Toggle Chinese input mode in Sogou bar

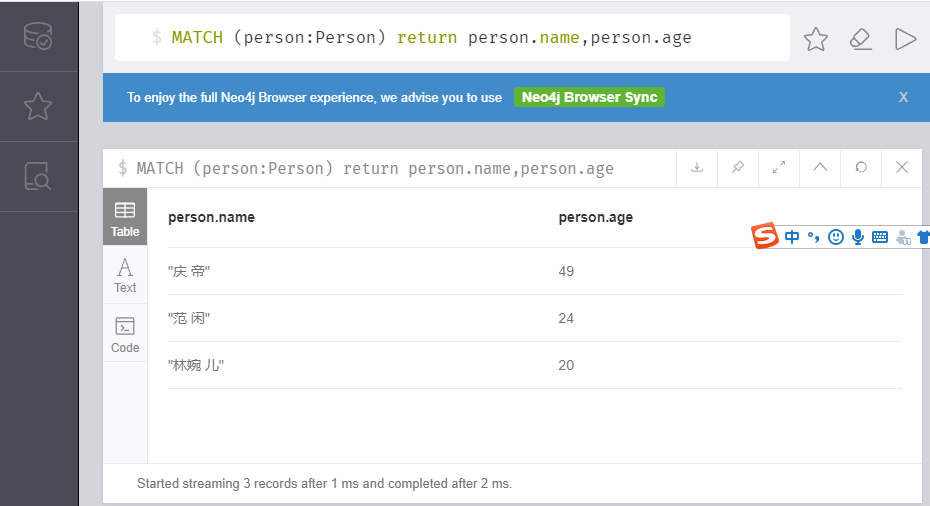tap(792, 237)
